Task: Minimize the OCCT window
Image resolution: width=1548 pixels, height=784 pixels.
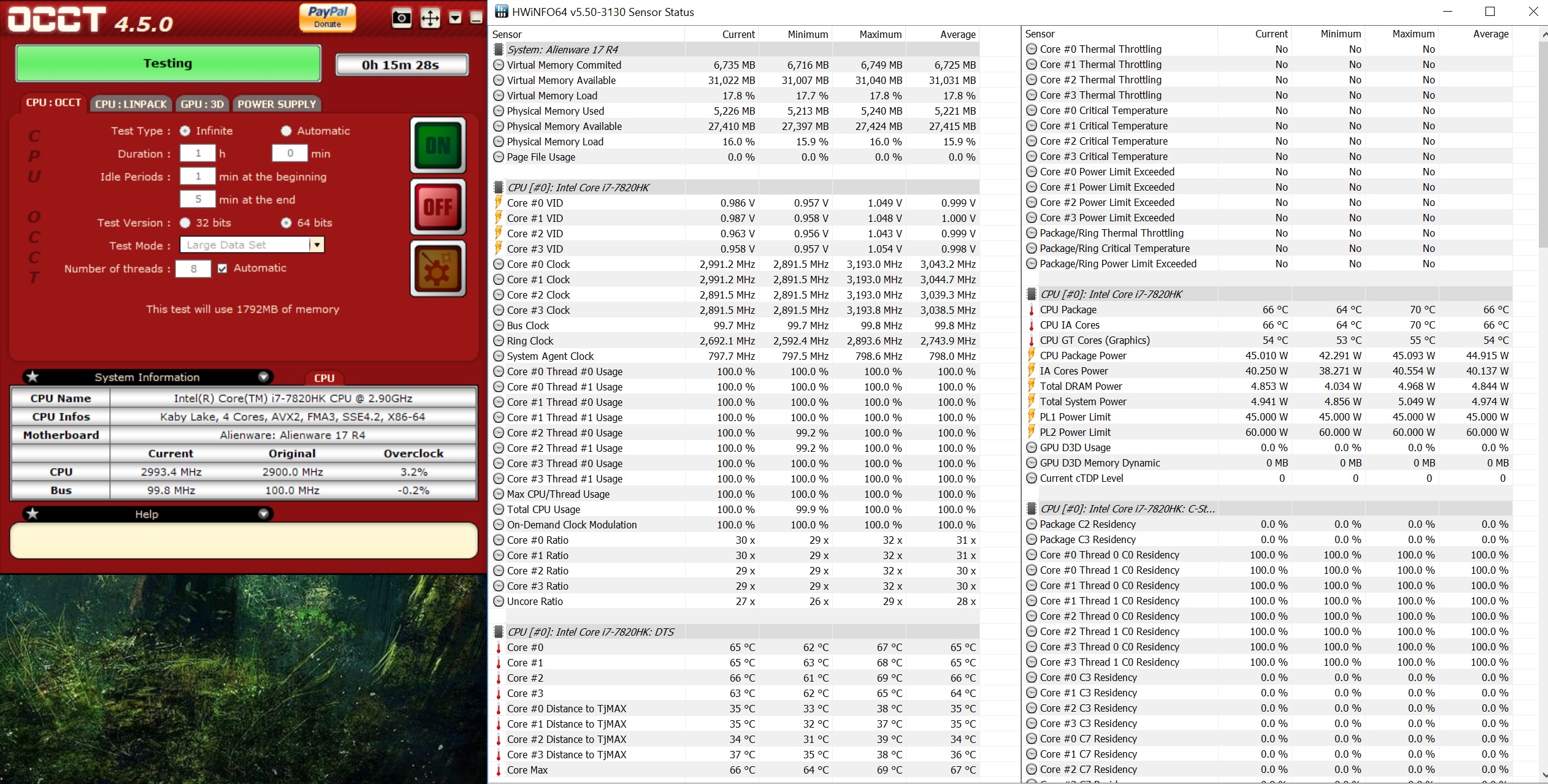Action: click(x=476, y=18)
